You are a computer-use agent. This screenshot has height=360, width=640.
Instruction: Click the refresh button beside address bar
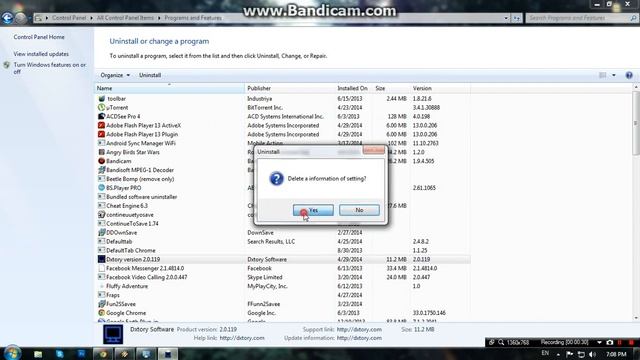517,18
